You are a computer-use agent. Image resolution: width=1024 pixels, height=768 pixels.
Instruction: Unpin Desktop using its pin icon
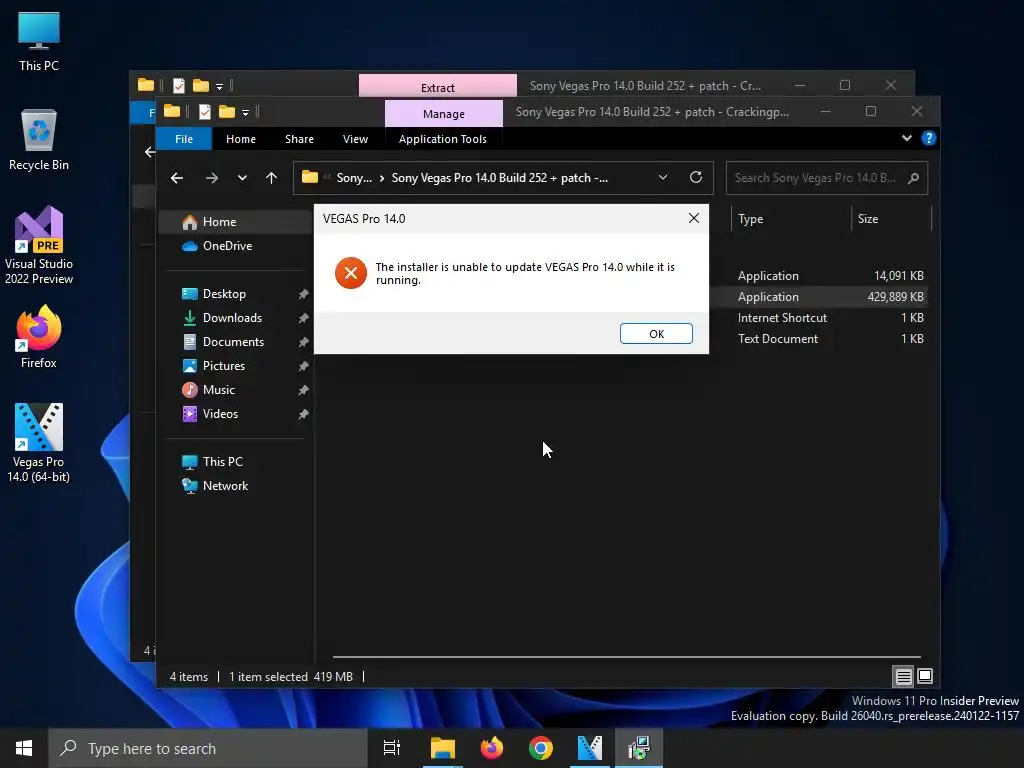(x=303, y=295)
